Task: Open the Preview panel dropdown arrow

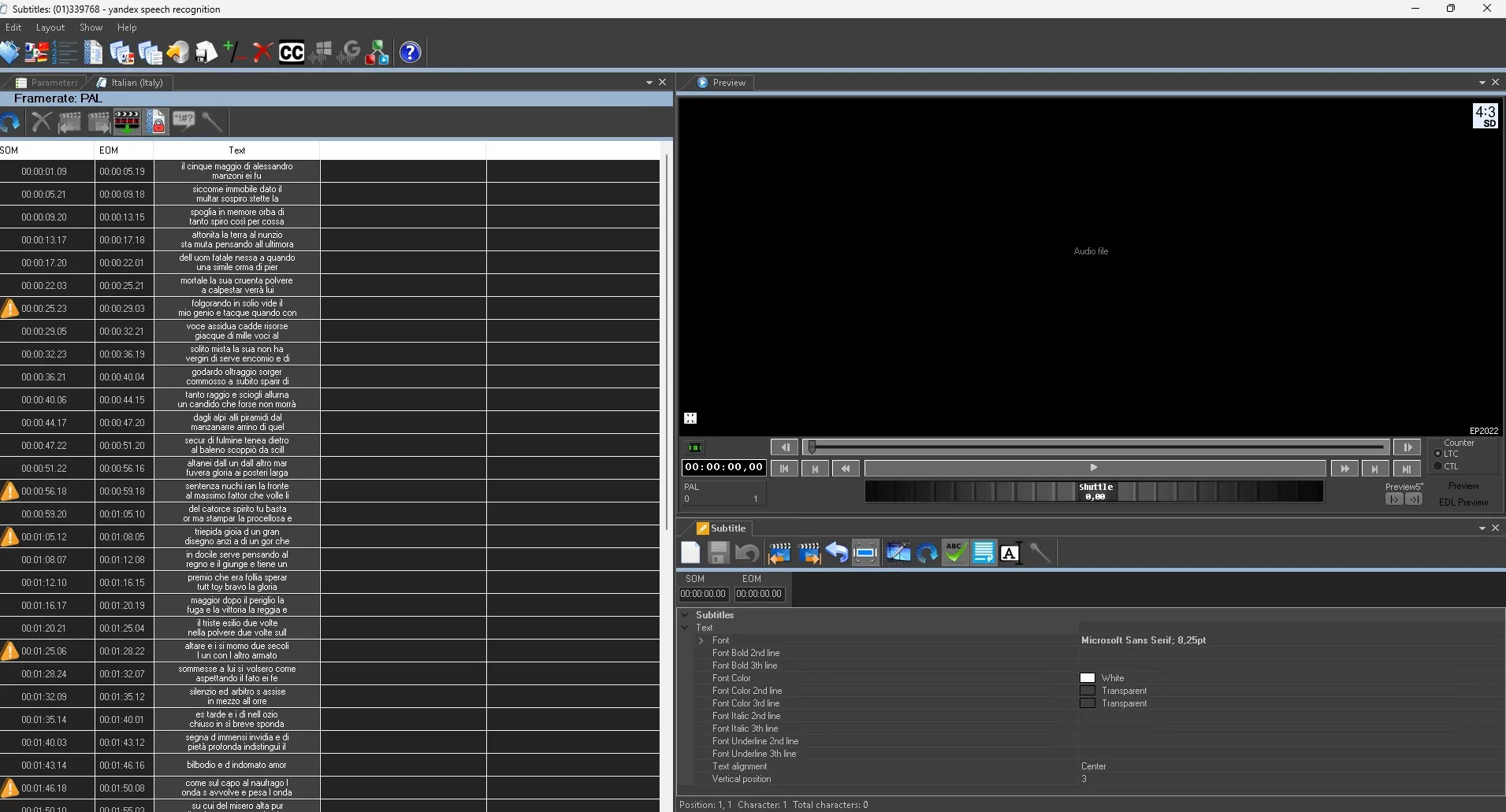Action: point(1482,83)
